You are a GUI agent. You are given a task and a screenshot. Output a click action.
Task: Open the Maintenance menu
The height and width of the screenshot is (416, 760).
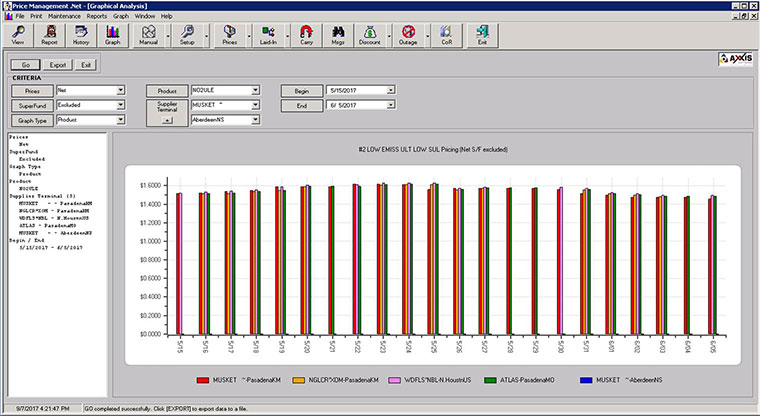coord(64,16)
